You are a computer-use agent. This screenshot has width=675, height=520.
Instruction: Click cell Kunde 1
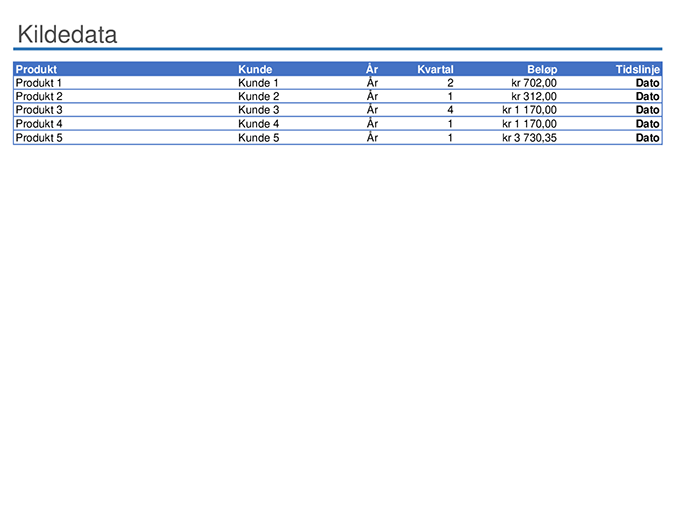258,83
